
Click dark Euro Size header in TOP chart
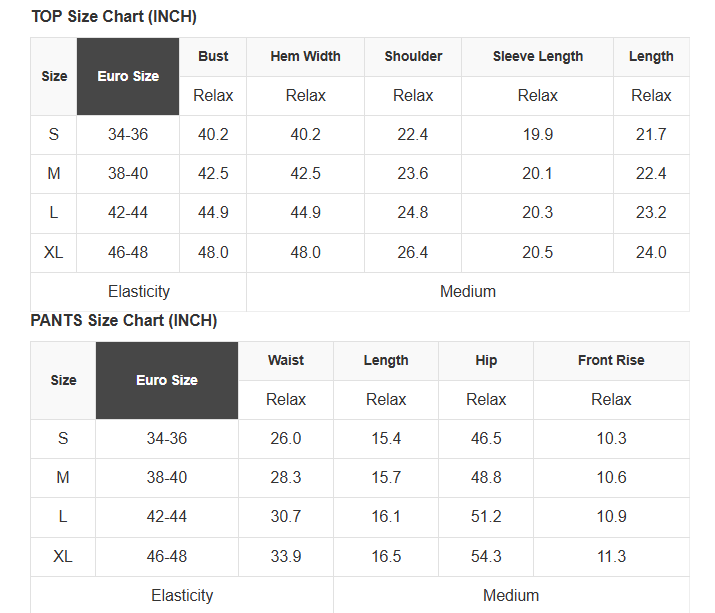pos(128,76)
